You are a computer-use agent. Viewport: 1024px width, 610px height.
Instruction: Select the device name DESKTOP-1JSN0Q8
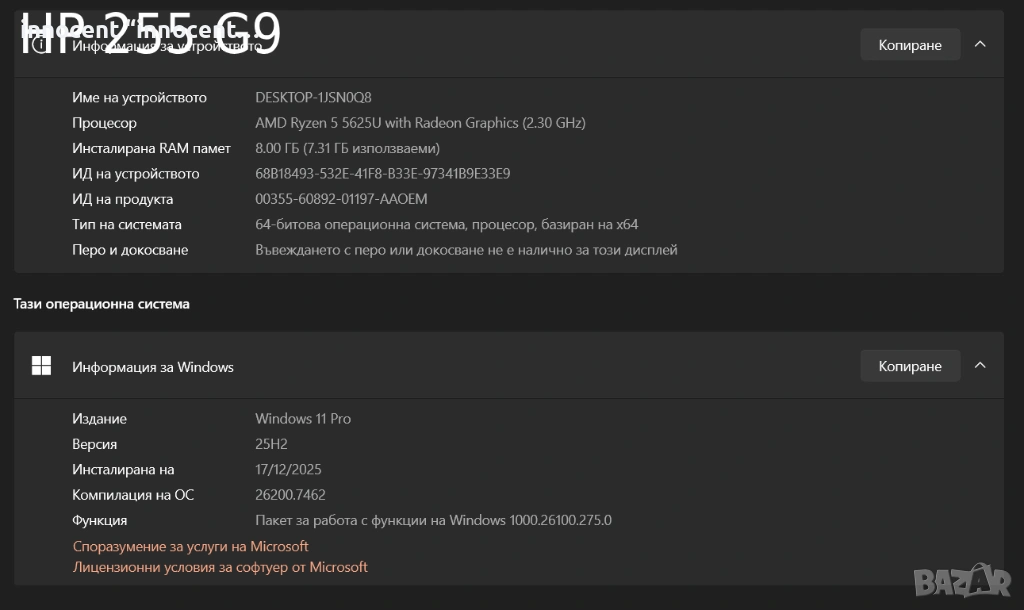click(313, 97)
